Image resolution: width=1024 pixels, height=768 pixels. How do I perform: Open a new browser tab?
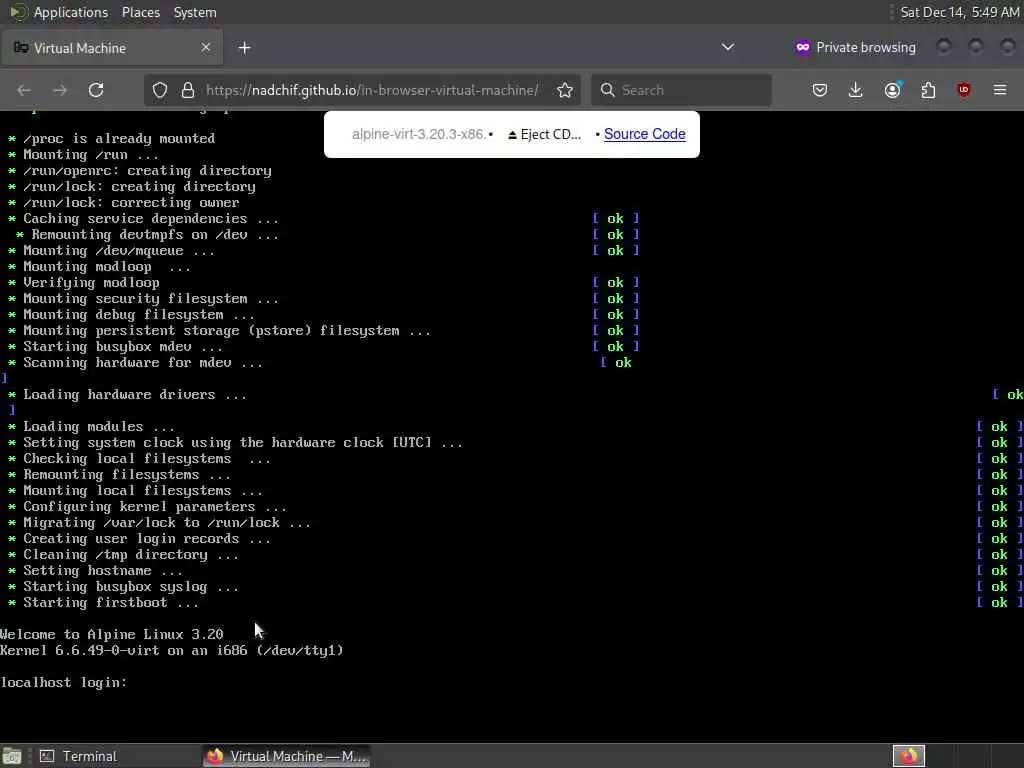[244, 48]
